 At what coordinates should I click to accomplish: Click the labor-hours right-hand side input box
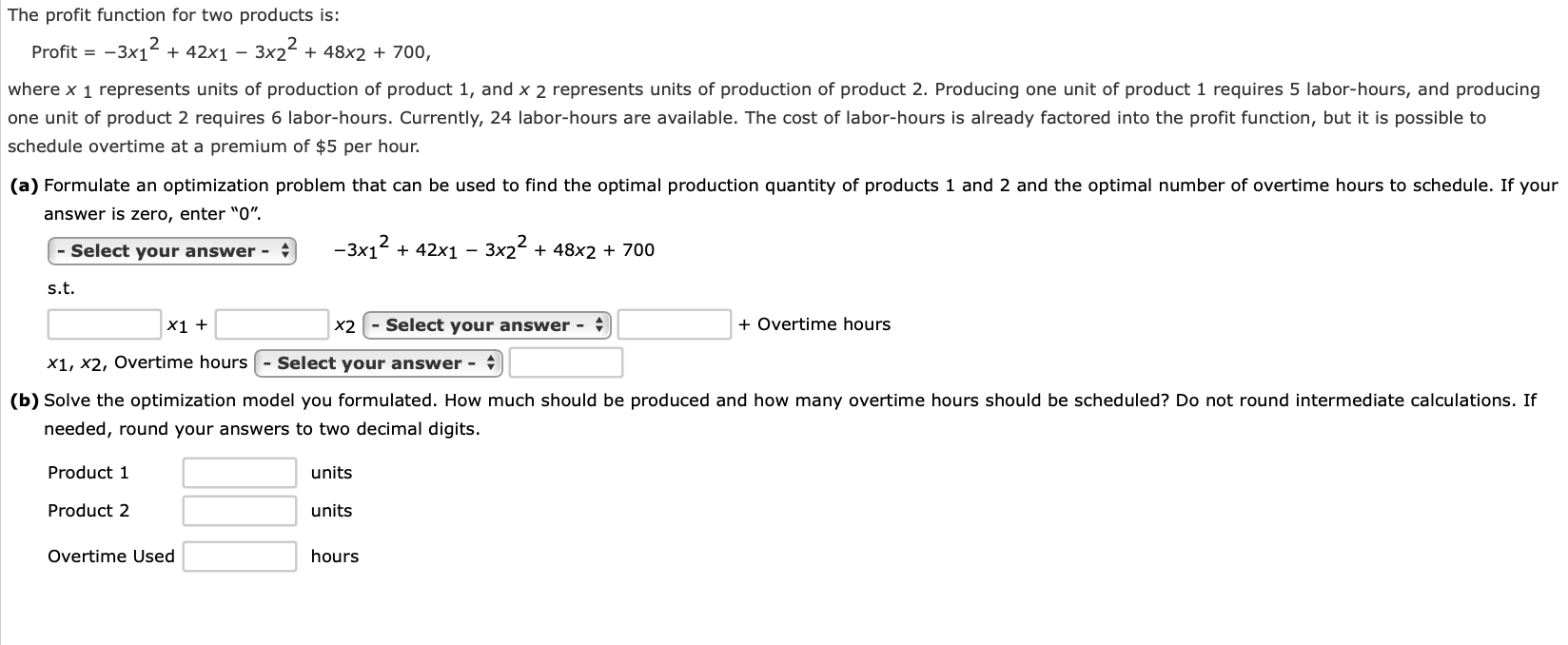[x=674, y=324]
